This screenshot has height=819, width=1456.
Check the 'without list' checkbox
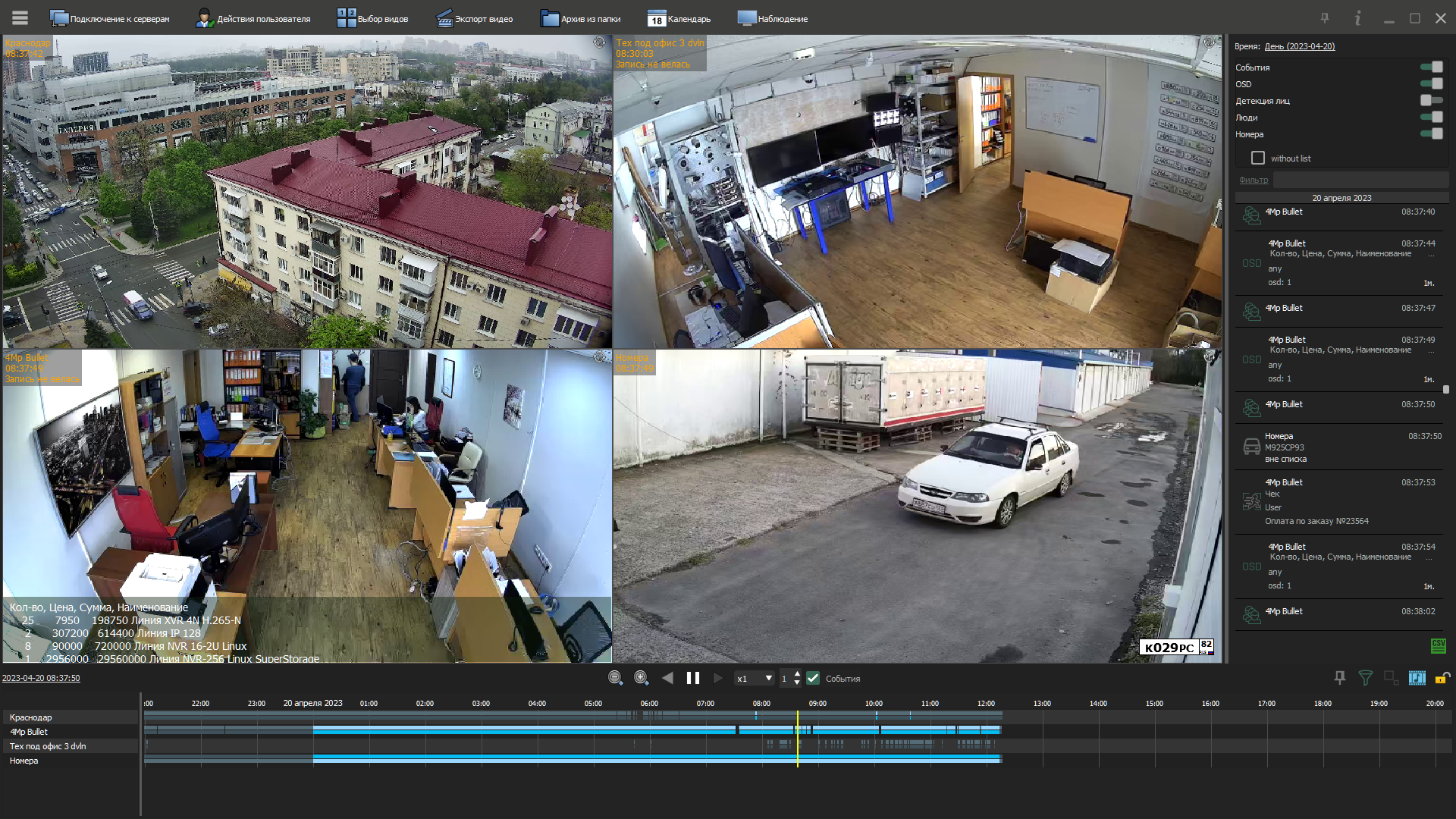pyautogui.click(x=1258, y=158)
